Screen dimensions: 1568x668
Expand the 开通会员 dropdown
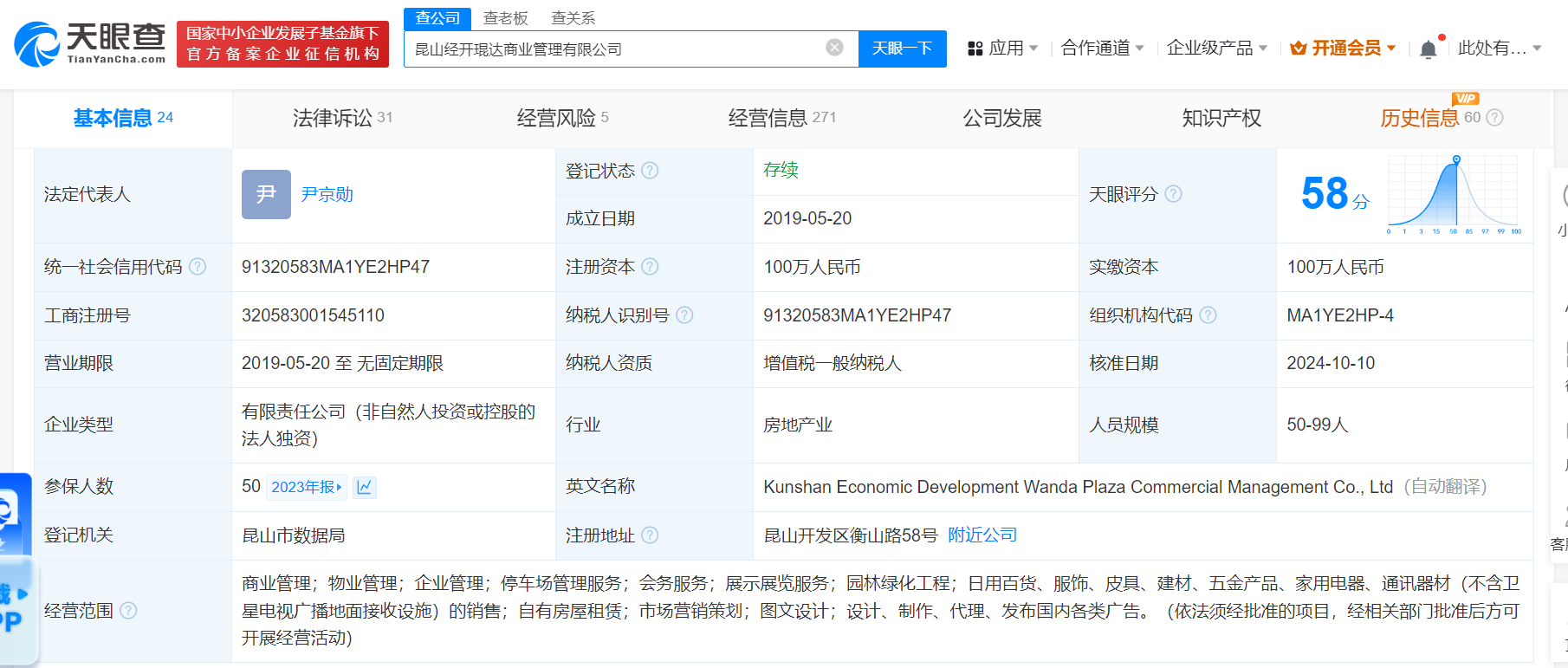coord(1391,49)
